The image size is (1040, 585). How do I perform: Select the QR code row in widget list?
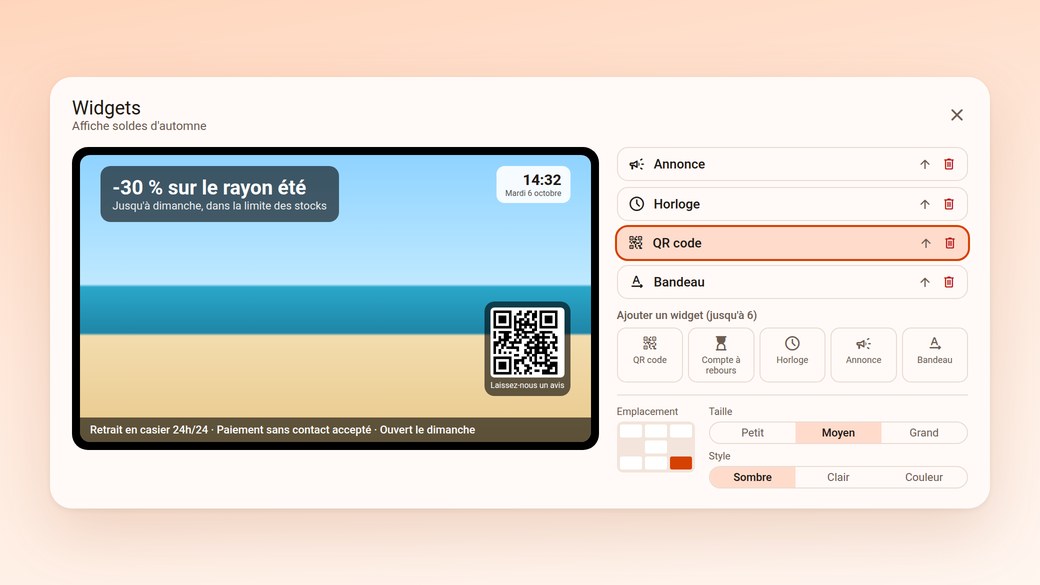(792, 243)
